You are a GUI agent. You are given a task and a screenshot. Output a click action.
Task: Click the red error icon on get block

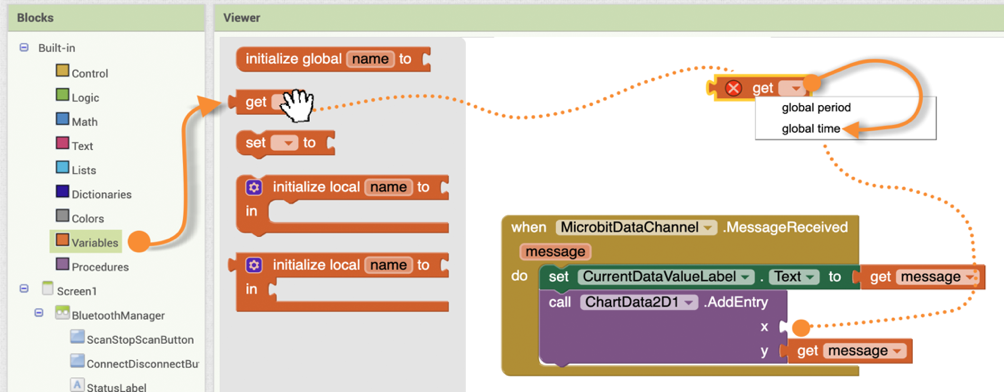(734, 88)
